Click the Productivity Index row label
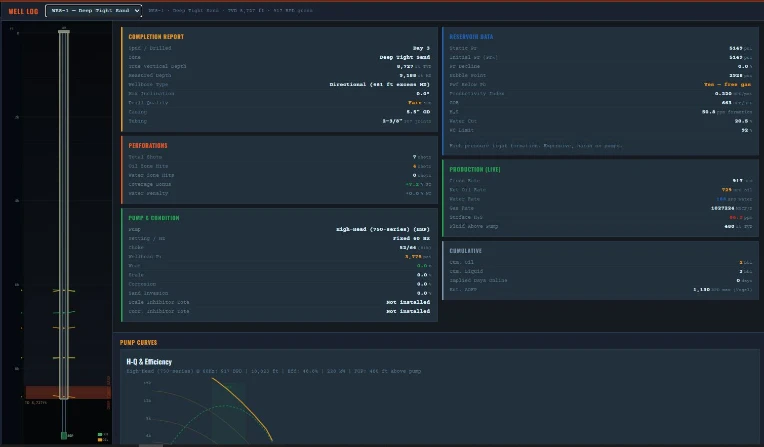This screenshot has height=447, width=764. tap(477, 94)
